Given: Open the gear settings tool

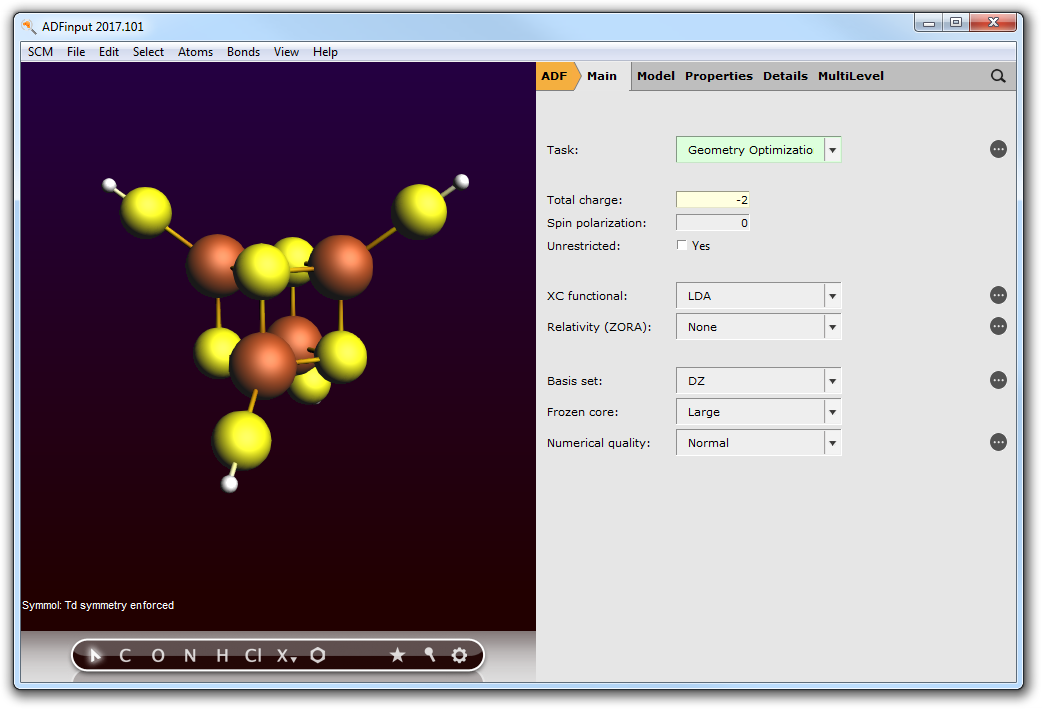Looking at the screenshot, I should click(459, 655).
